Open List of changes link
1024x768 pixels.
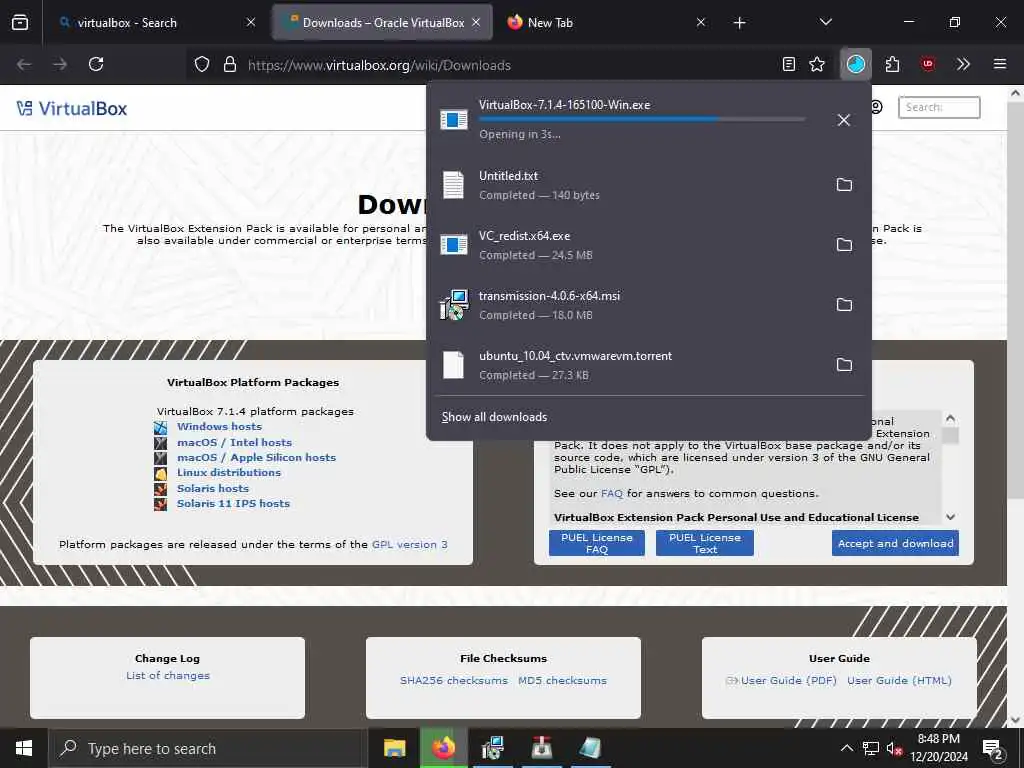pyautogui.click(x=168, y=675)
